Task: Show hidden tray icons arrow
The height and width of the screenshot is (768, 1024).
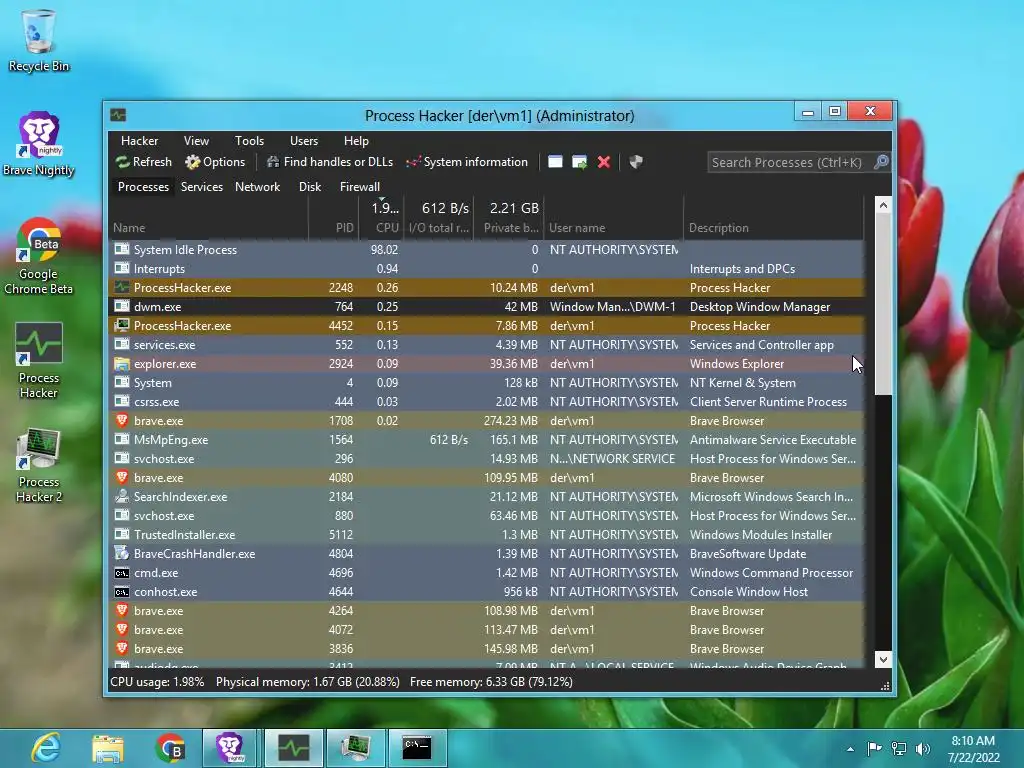Action: [850, 749]
